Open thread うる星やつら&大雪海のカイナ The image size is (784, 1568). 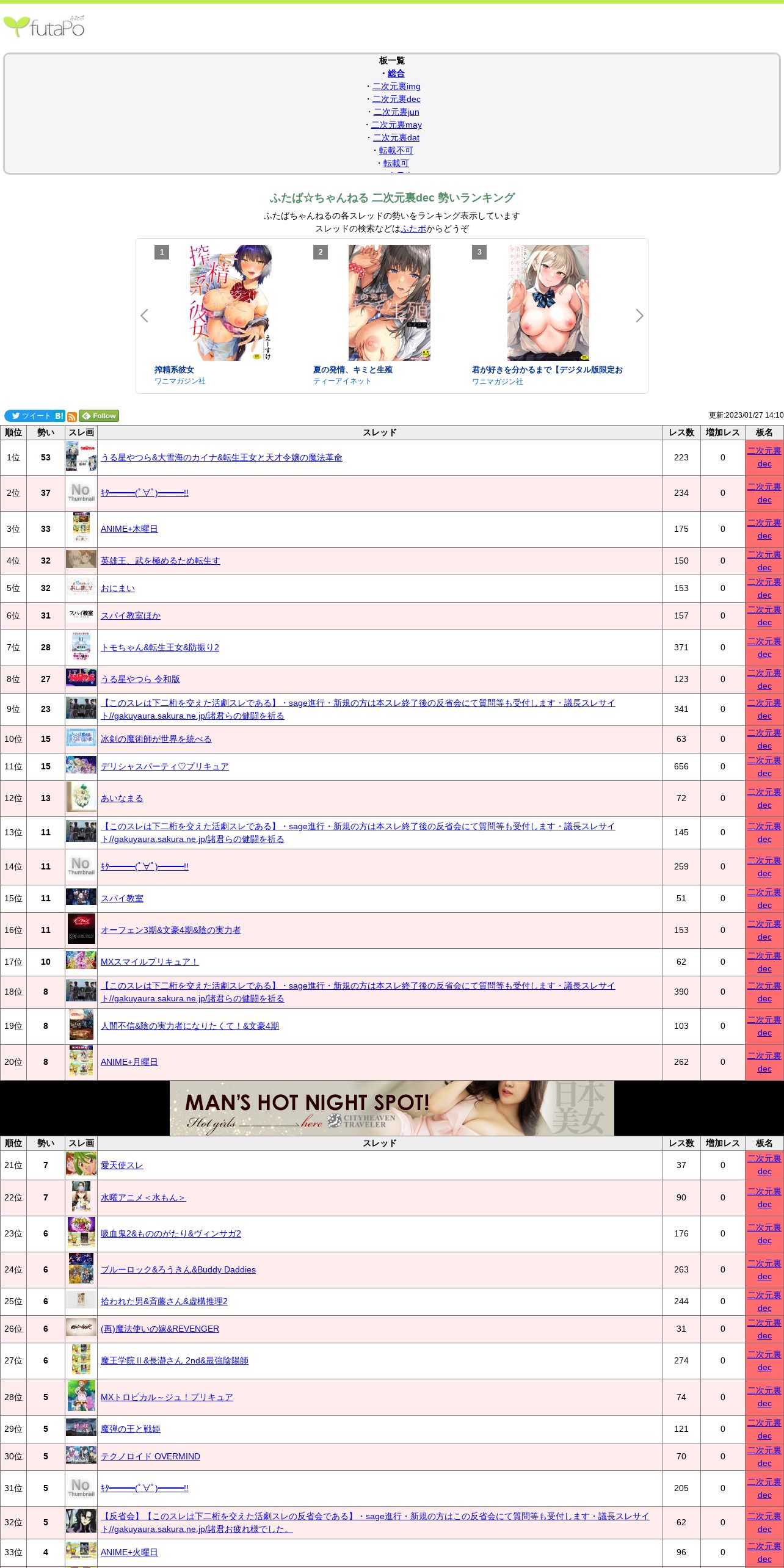222,457
